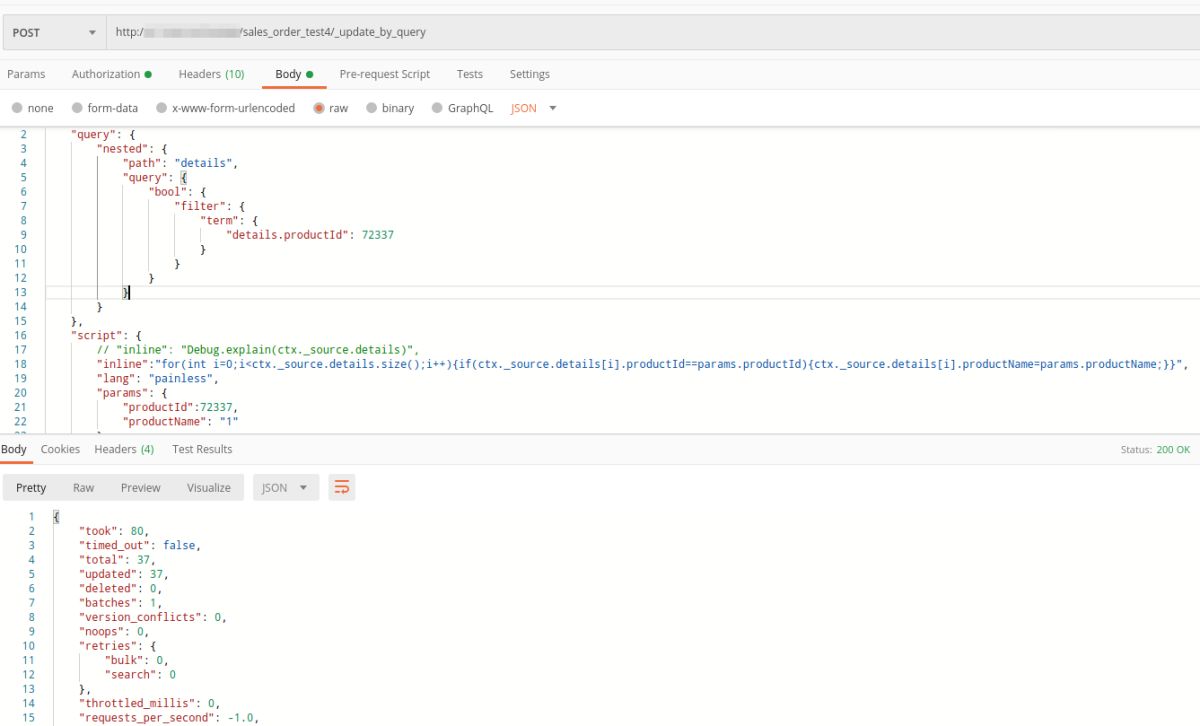1200x726 pixels.
Task: Click the "retries": { response line
Action: tap(117, 647)
